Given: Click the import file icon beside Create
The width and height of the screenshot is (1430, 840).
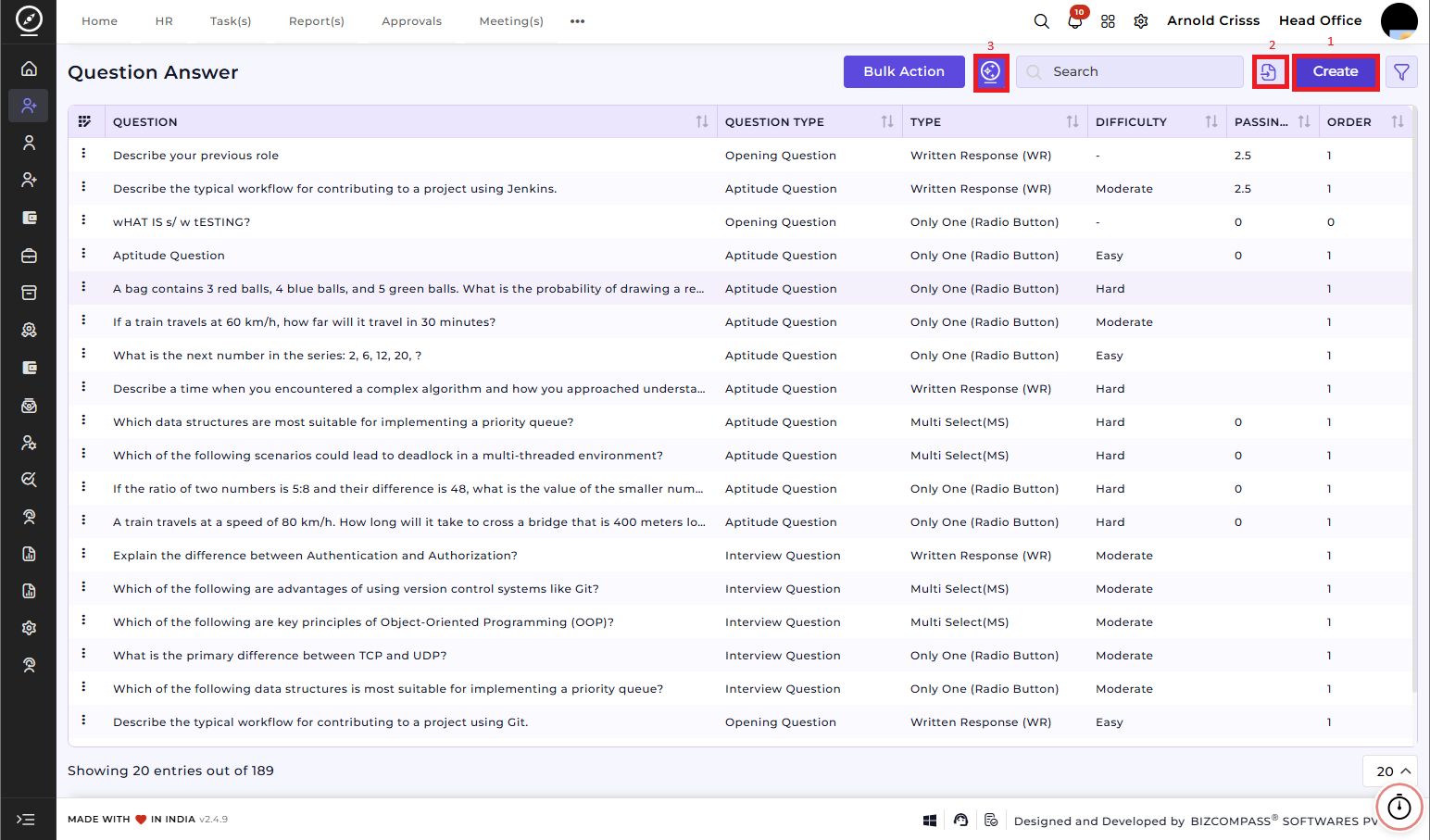Looking at the screenshot, I should coord(1269,71).
